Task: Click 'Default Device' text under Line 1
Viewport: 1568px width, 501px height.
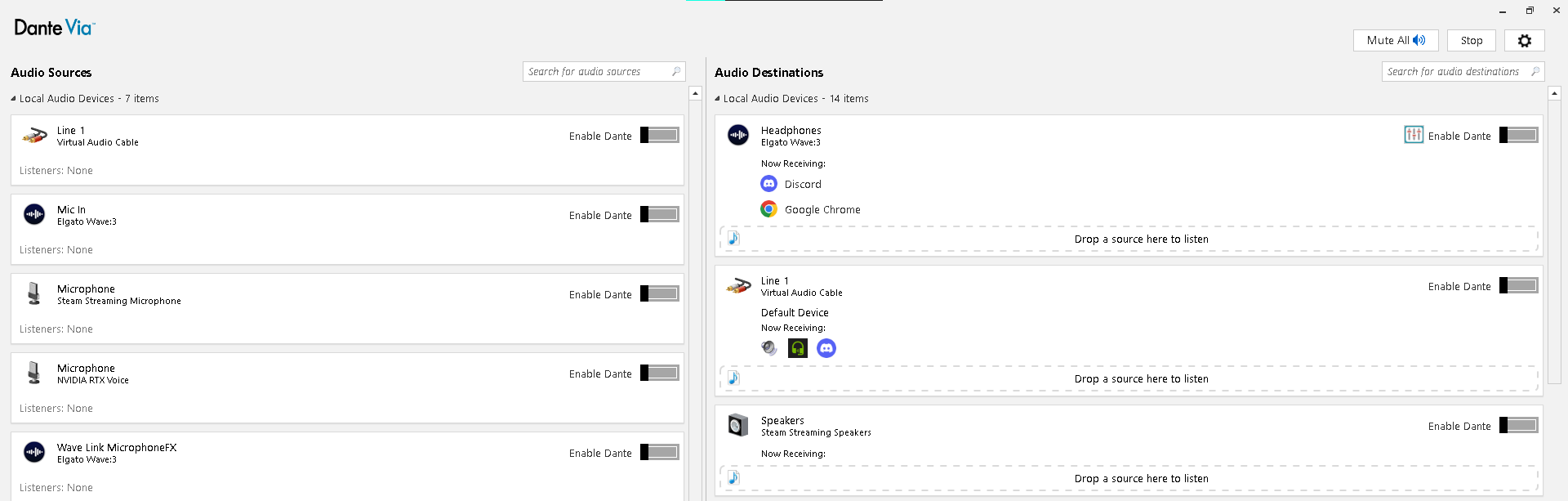Action: point(795,313)
